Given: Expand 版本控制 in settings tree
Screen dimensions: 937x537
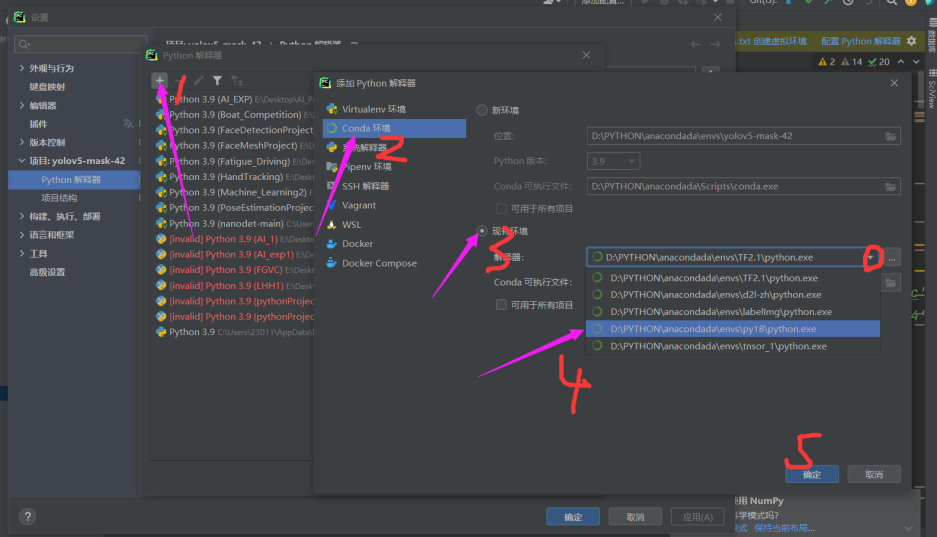Looking at the screenshot, I should coord(22,142).
